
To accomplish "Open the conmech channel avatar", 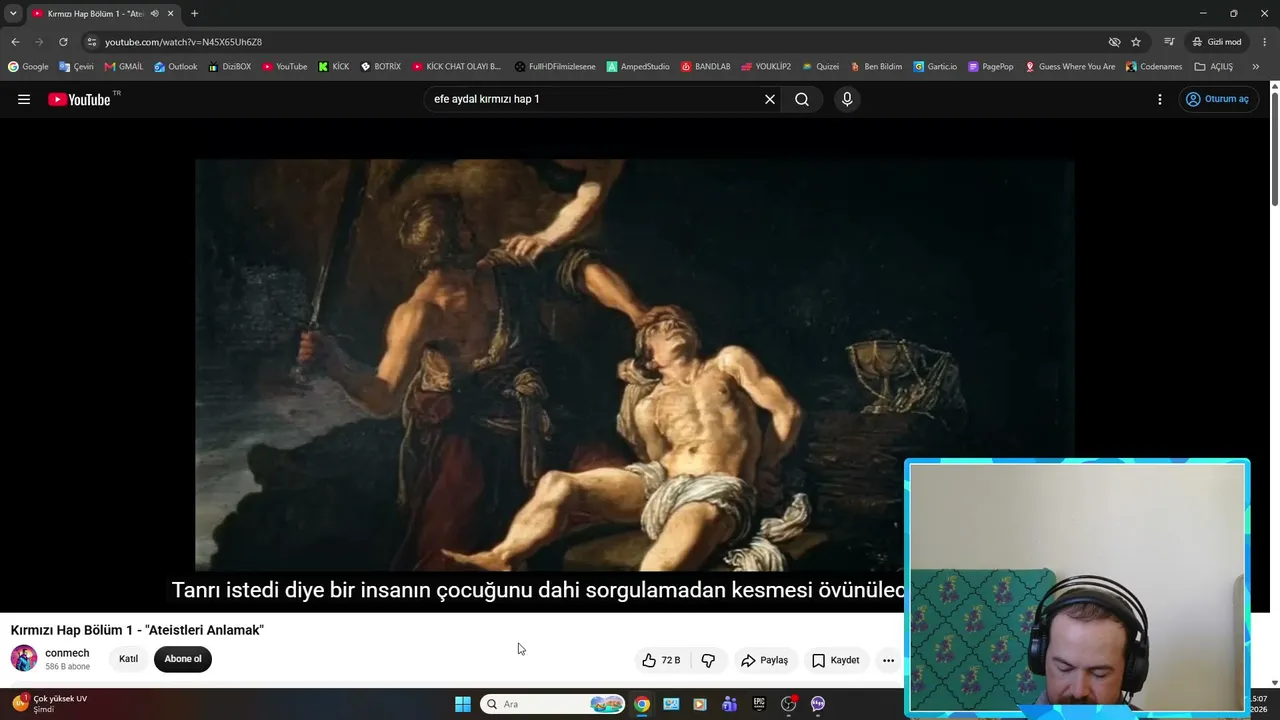I will [24, 658].
